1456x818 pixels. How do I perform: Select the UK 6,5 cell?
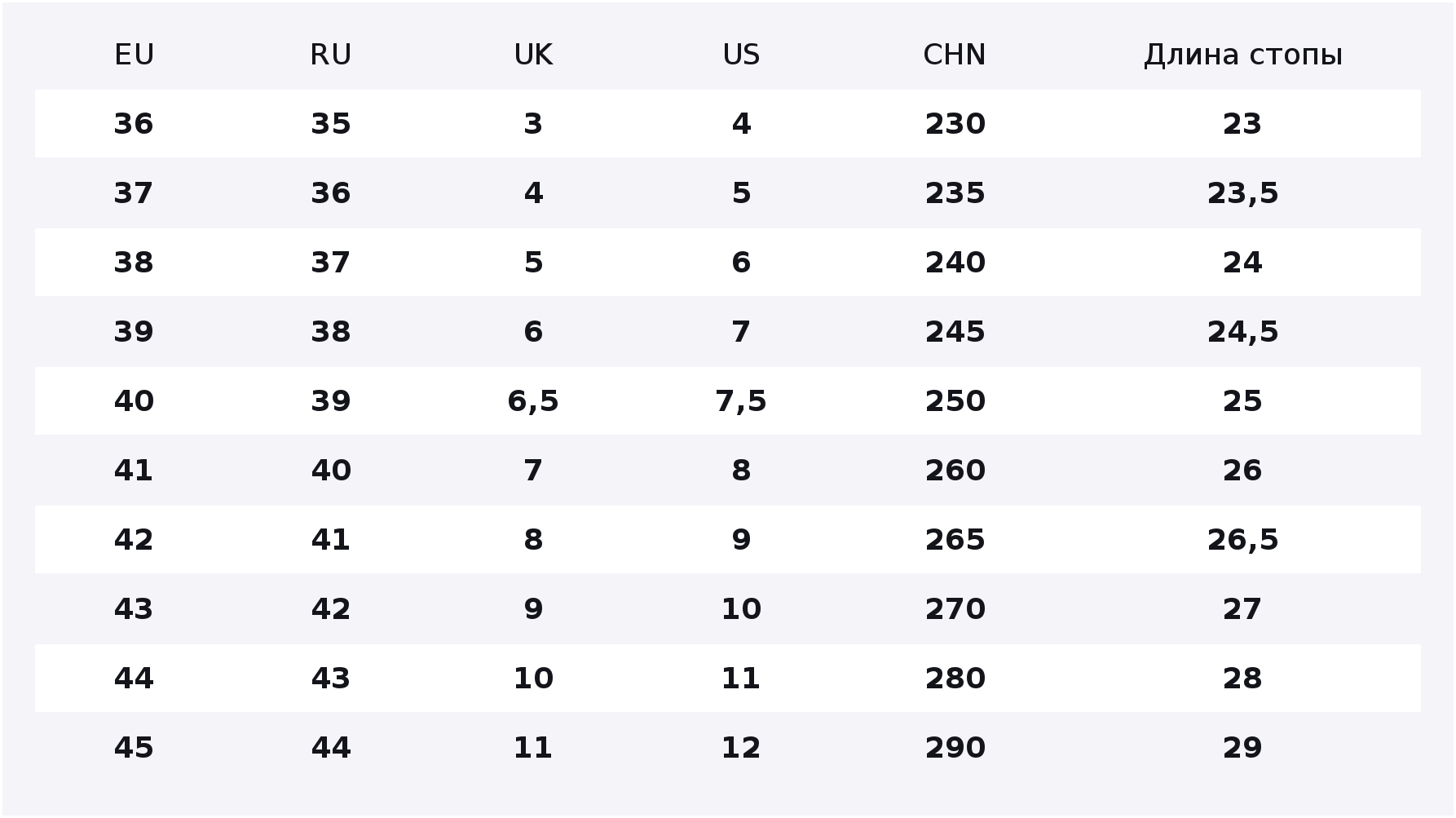coord(533,401)
